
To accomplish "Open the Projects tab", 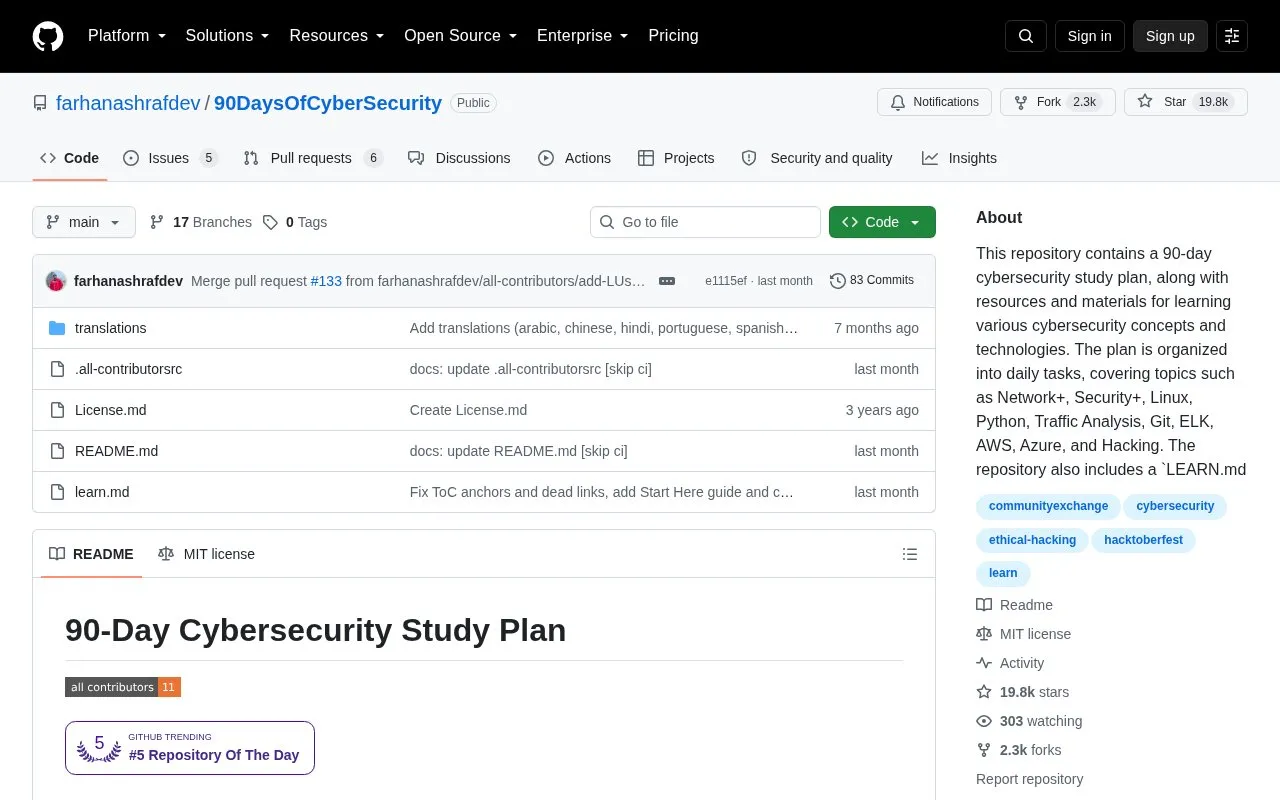I will pyautogui.click(x=676, y=158).
